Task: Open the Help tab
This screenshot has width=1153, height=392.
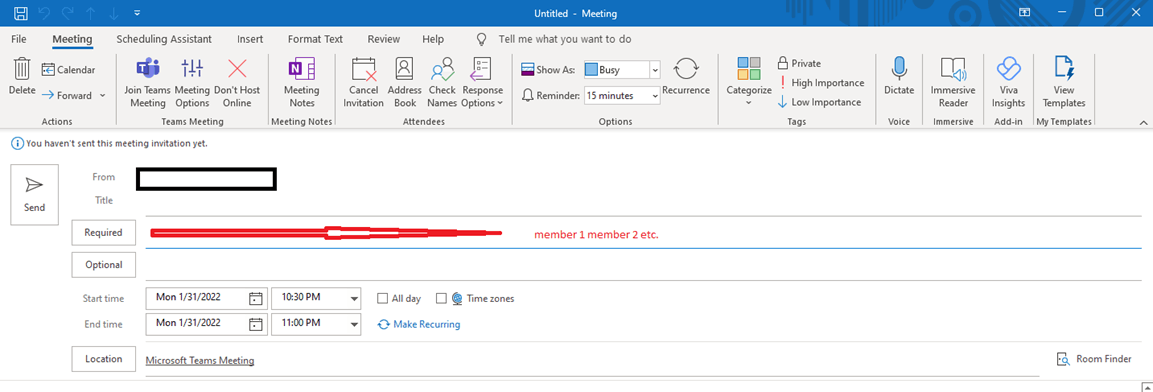Action: coord(433,39)
